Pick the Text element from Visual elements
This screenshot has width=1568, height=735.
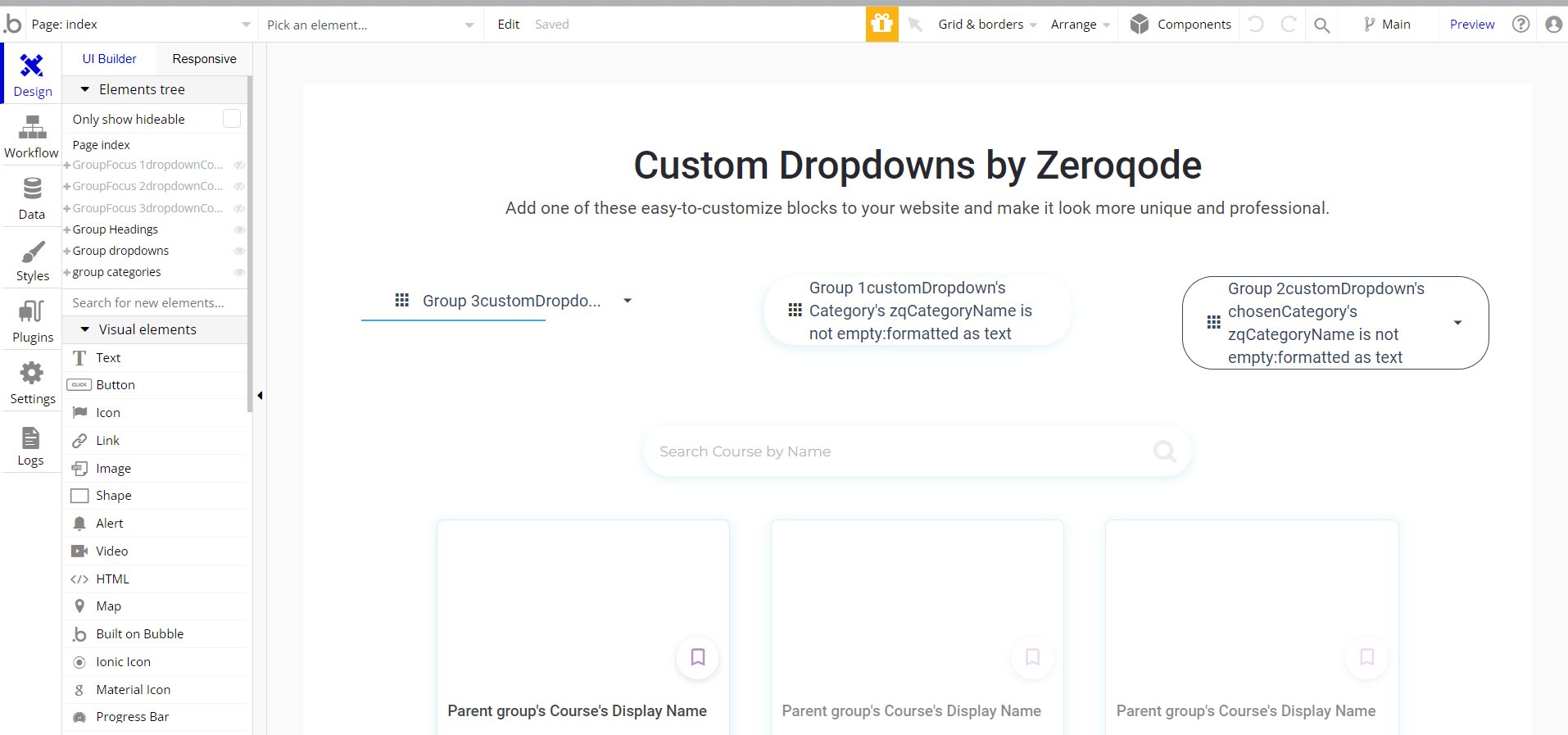pyautogui.click(x=155, y=358)
